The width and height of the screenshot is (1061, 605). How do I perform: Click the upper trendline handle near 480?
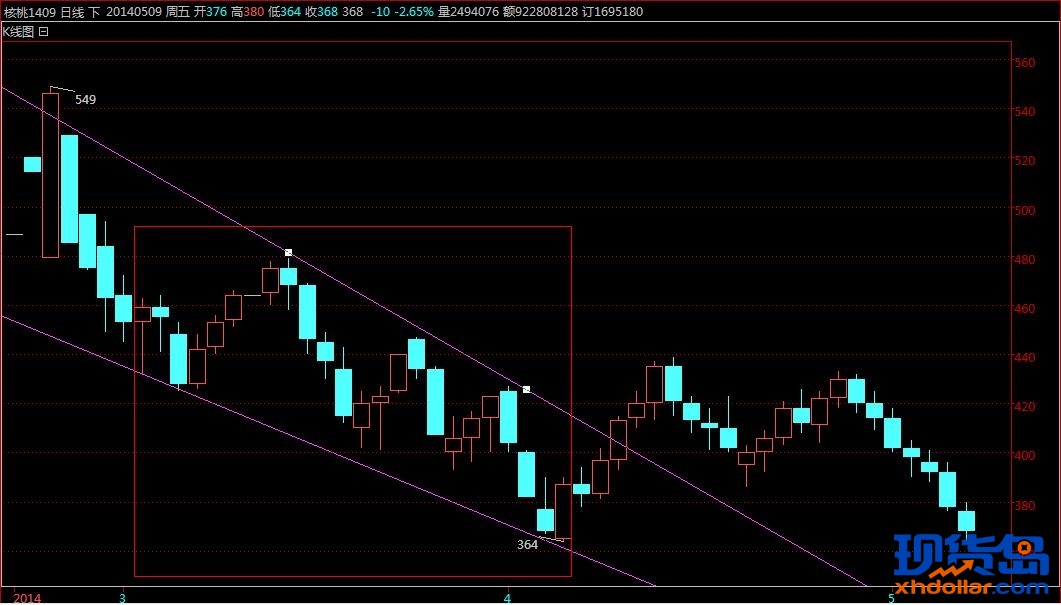[x=288, y=252]
